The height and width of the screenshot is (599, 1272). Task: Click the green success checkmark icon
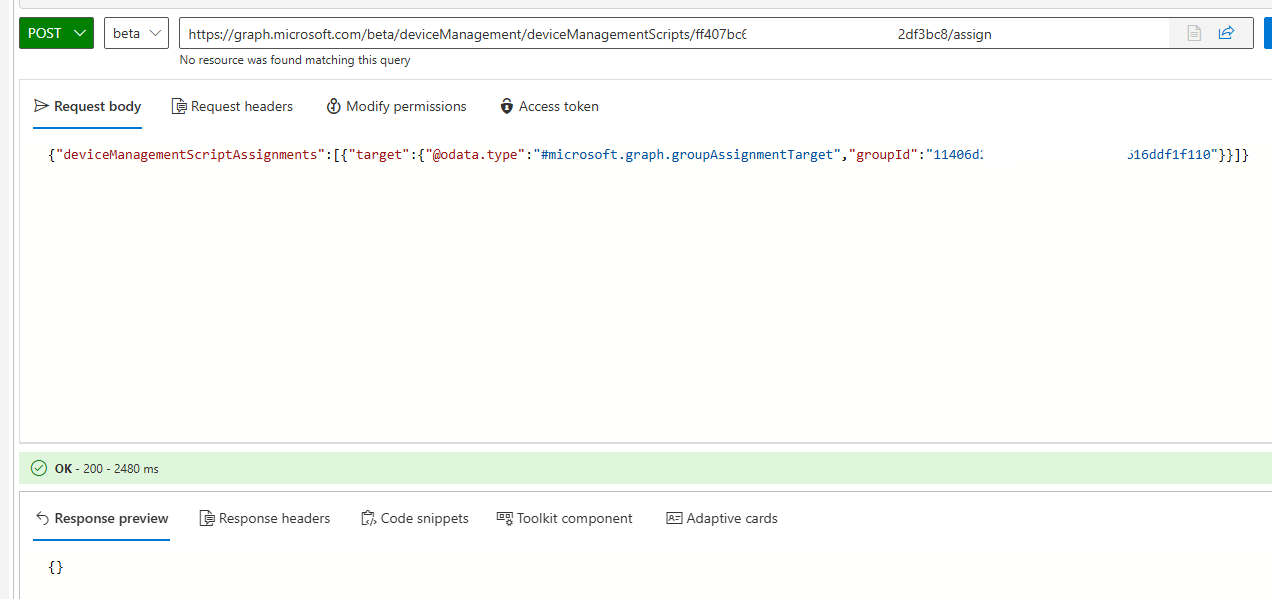click(x=39, y=468)
